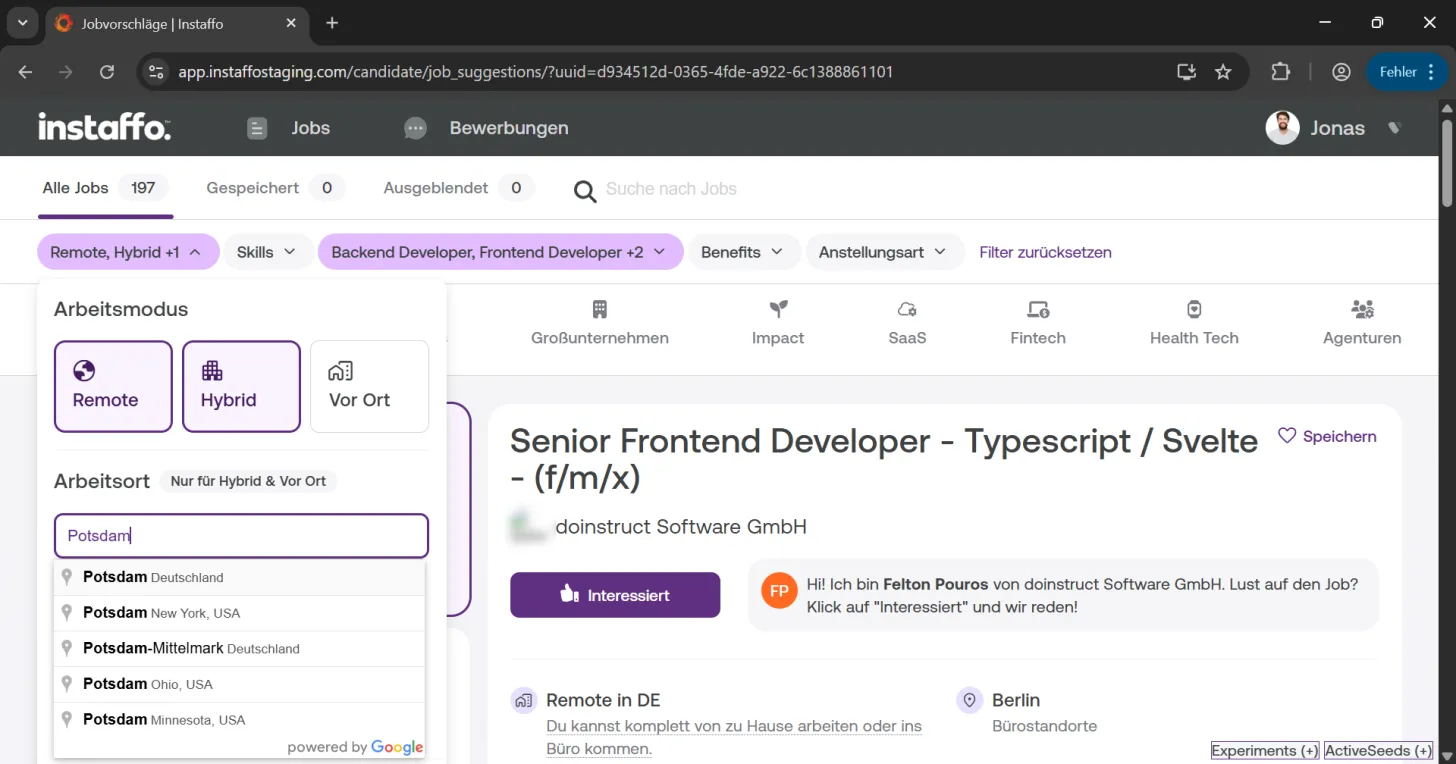This screenshot has height=764, width=1456.
Task: Select suggestion Potsdam New York, USA
Action: click(241, 613)
